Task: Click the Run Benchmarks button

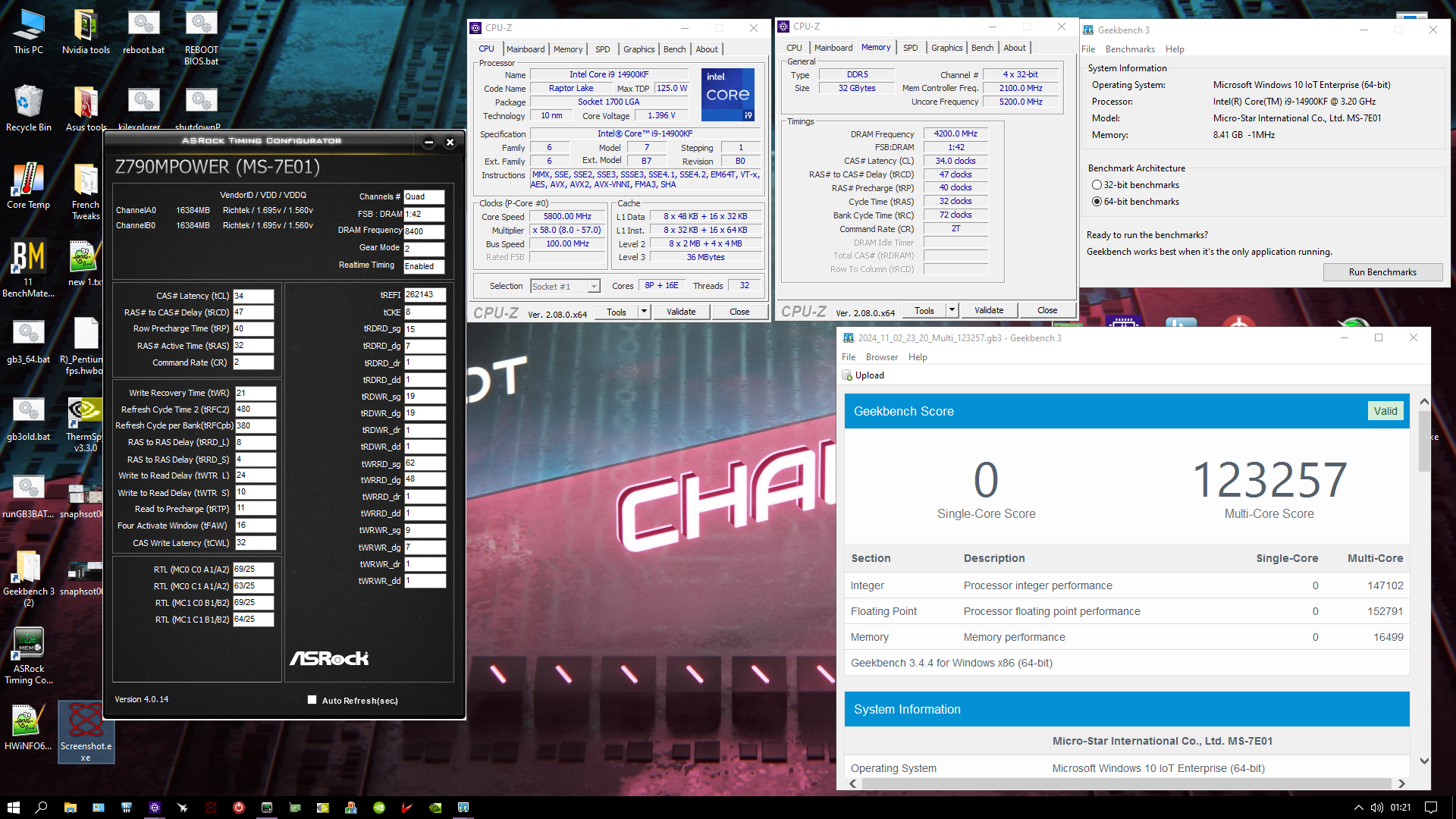Action: coord(1382,272)
